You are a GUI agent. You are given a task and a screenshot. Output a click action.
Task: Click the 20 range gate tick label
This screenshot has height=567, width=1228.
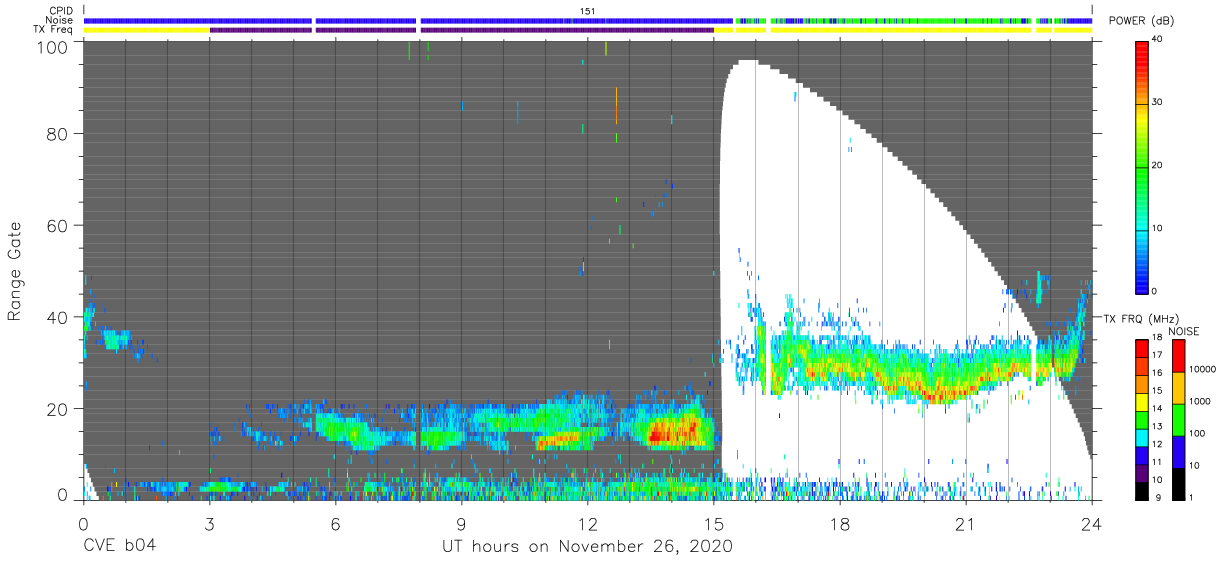click(x=56, y=409)
